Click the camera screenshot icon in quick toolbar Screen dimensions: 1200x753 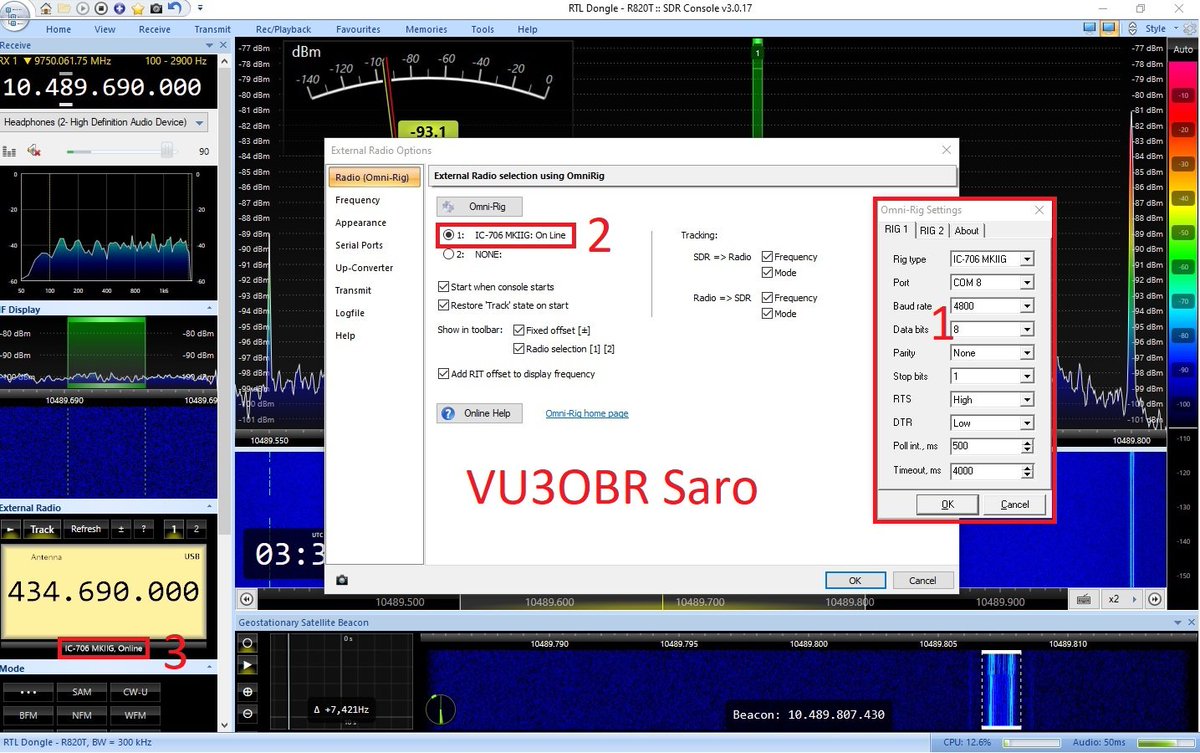point(156,9)
